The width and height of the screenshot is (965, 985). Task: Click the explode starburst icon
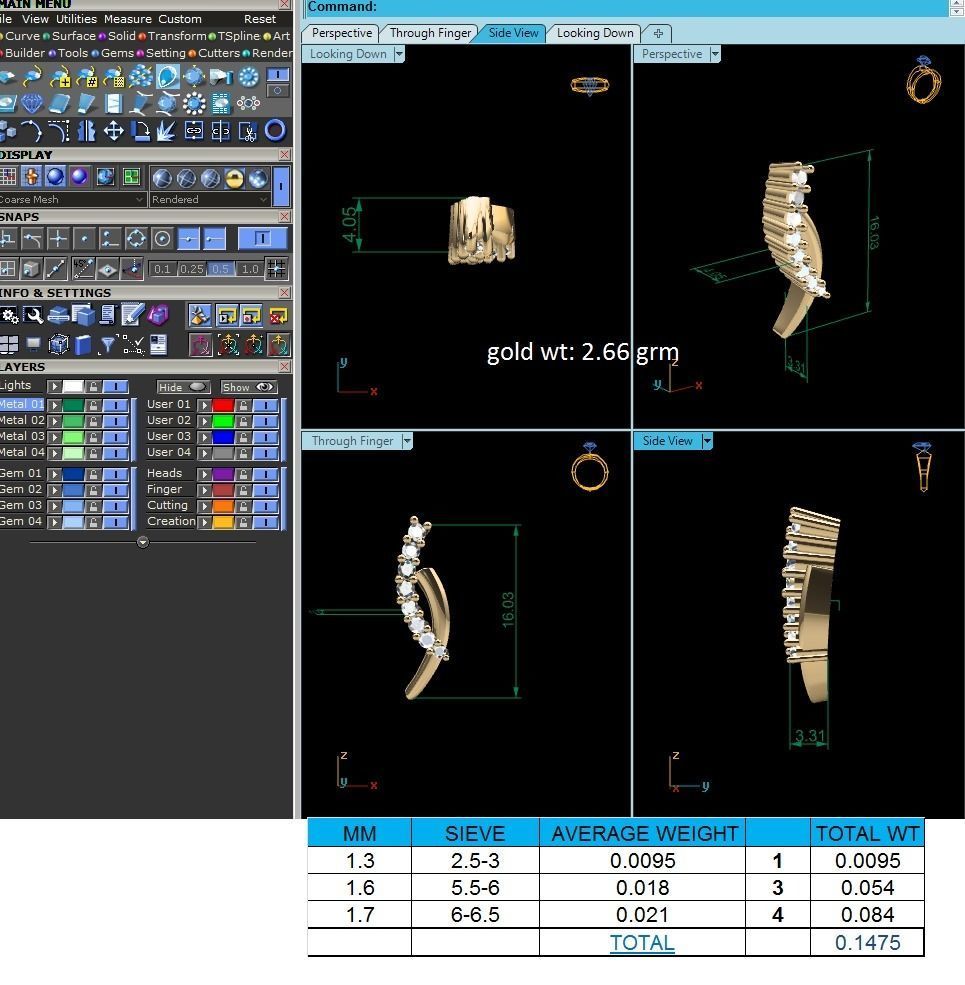tap(166, 131)
